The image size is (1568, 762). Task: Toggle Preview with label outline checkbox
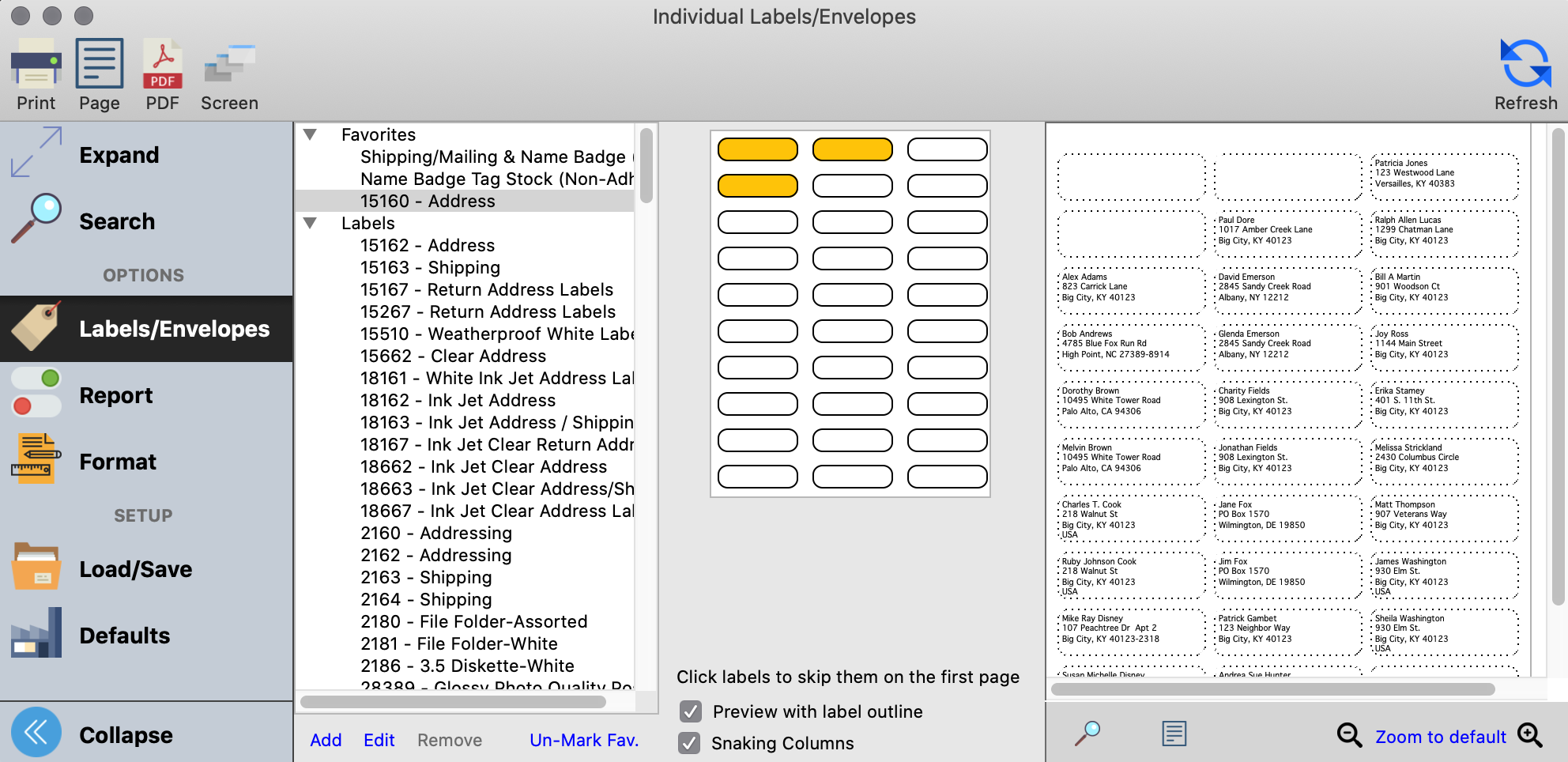(x=691, y=711)
